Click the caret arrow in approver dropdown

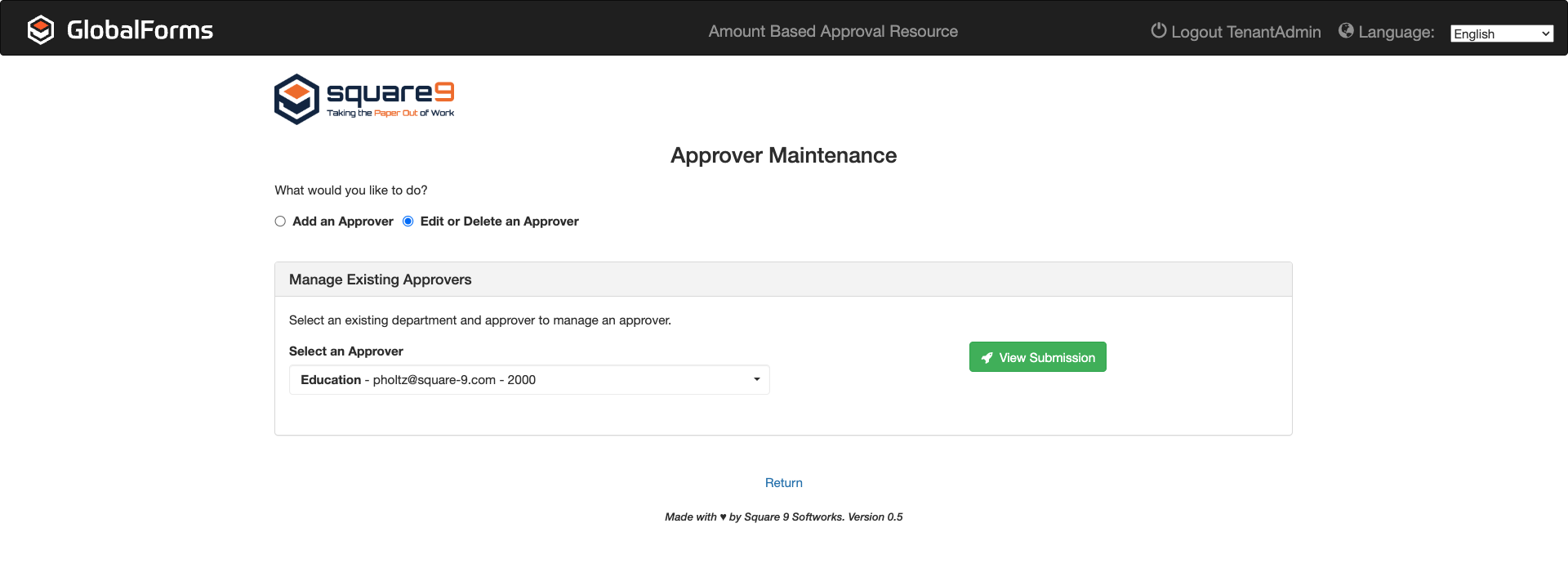(756, 379)
